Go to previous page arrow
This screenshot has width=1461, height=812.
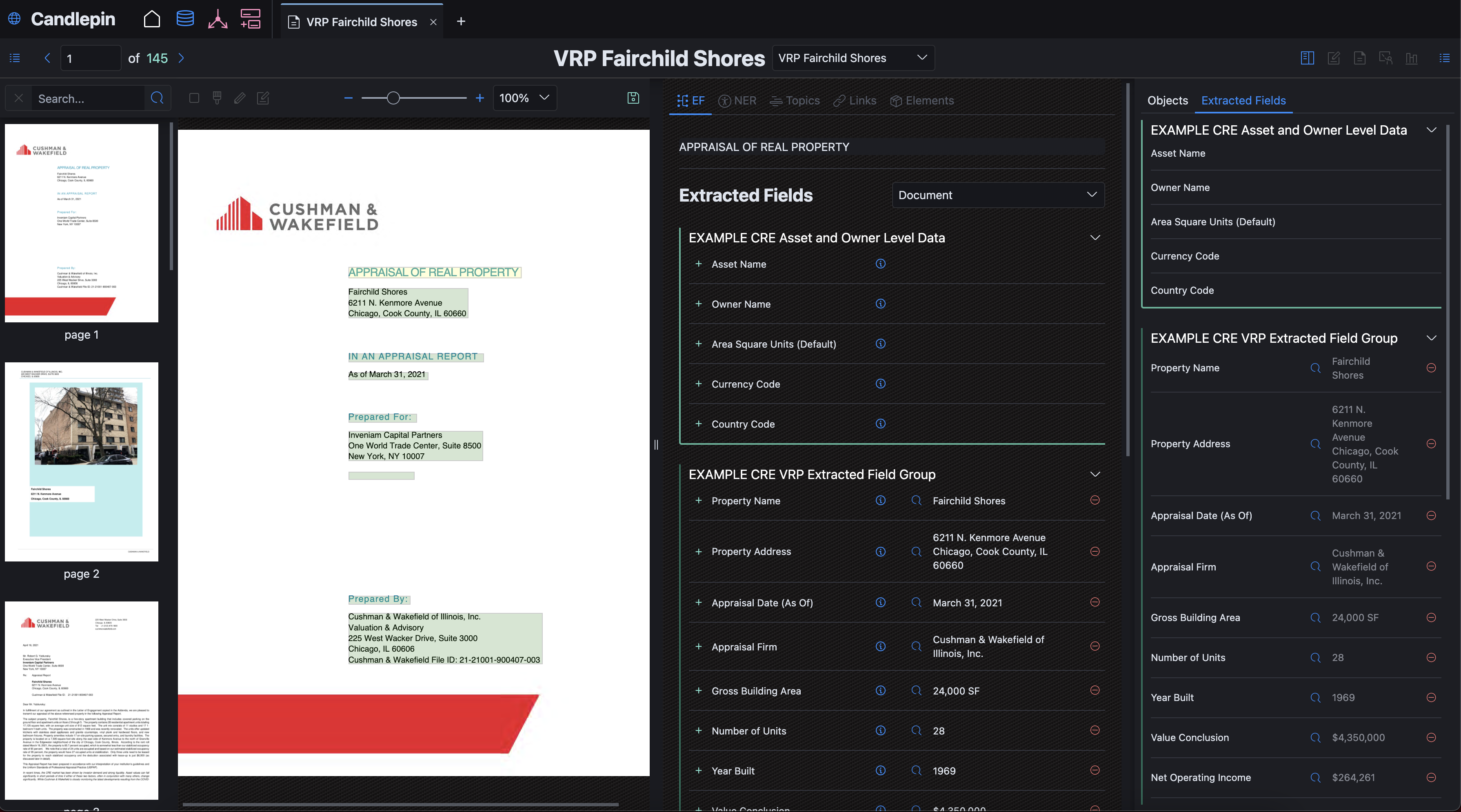pos(47,58)
